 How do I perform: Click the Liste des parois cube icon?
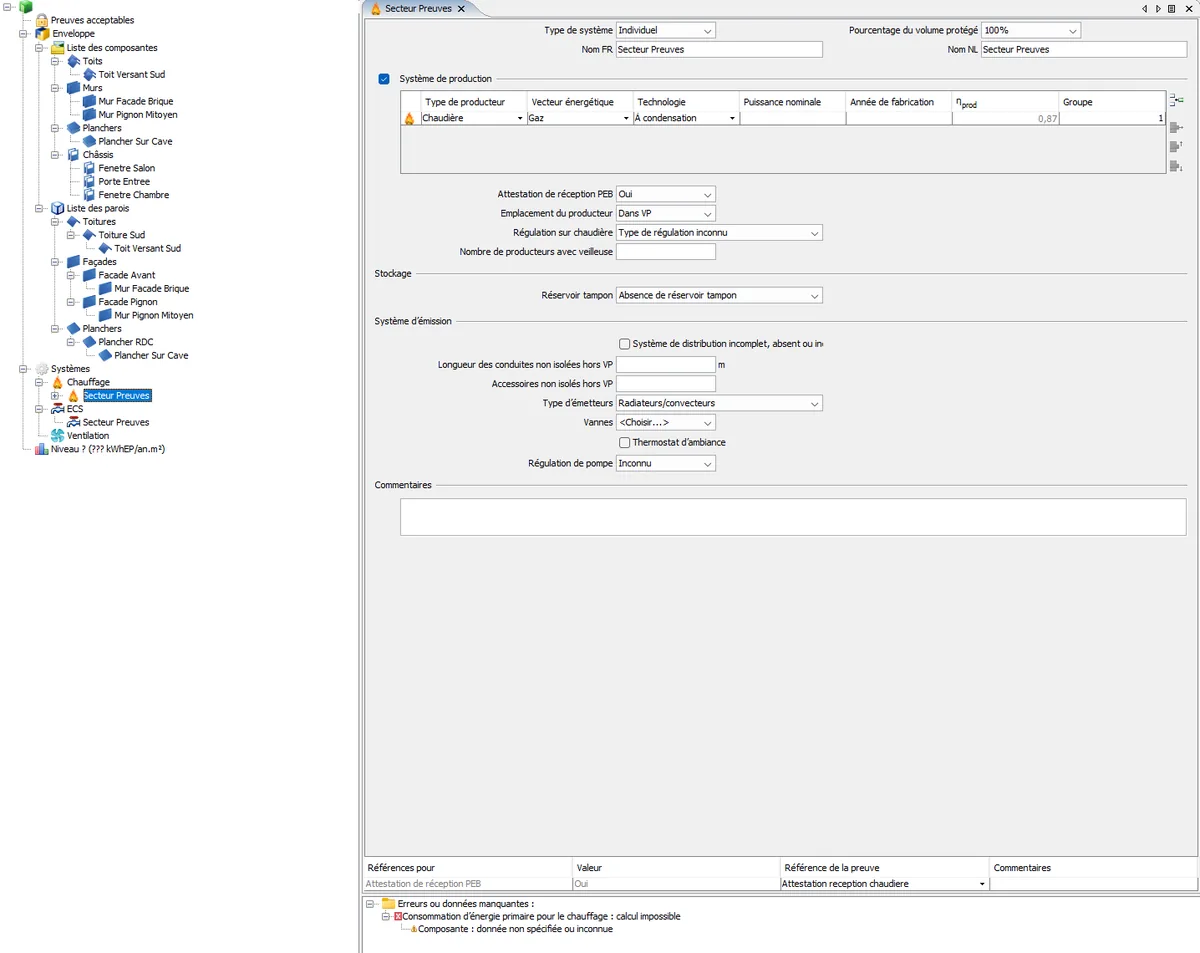pyautogui.click(x=58, y=208)
